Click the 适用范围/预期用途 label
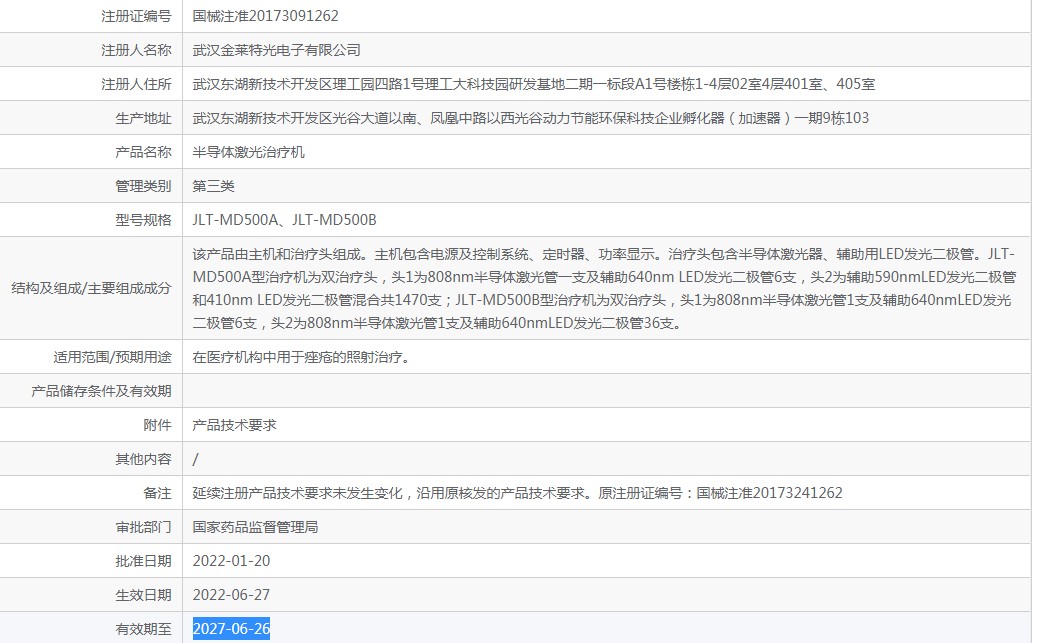This screenshot has height=643, width=1038. (113, 358)
